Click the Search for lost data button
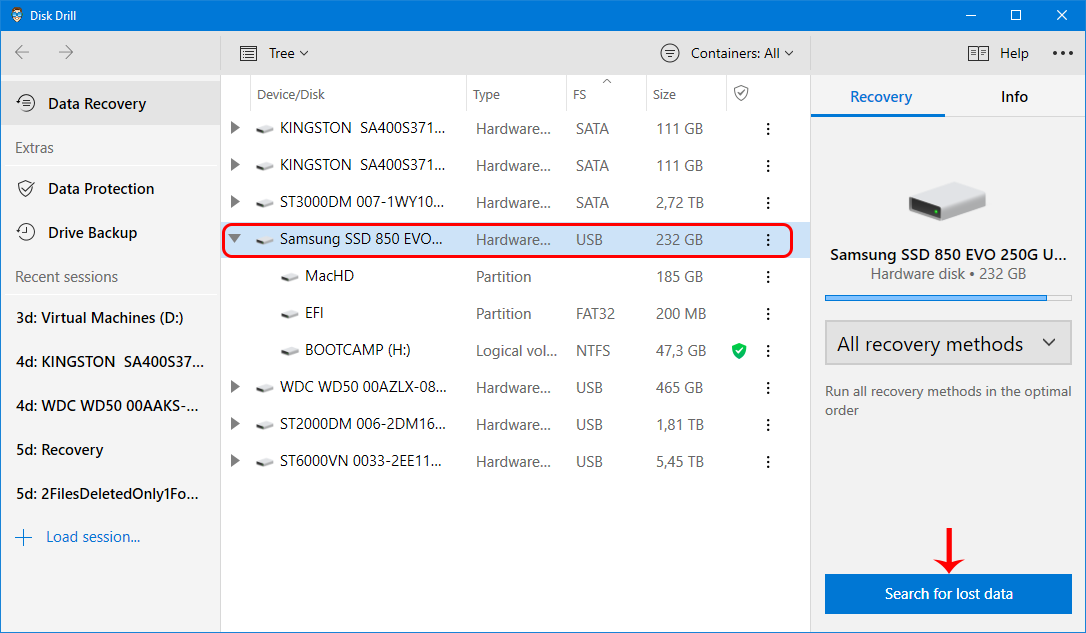1086x633 pixels. pos(948,594)
